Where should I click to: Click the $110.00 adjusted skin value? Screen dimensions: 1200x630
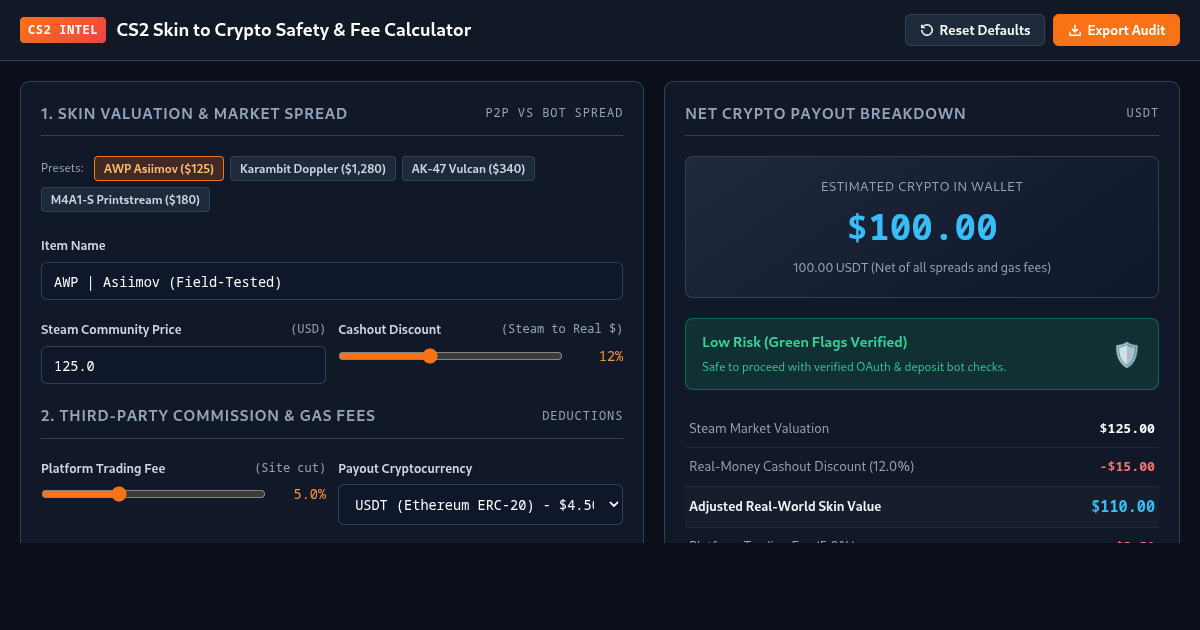point(1123,506)
